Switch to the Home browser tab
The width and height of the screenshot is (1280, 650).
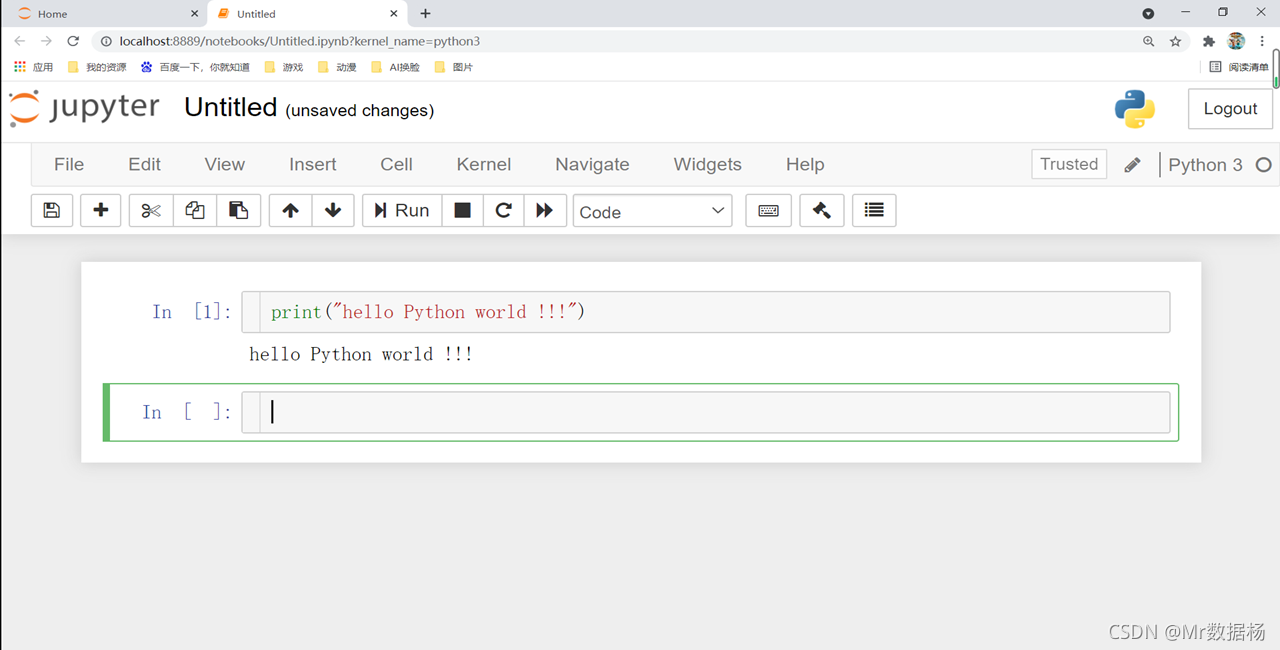[104, 14]
